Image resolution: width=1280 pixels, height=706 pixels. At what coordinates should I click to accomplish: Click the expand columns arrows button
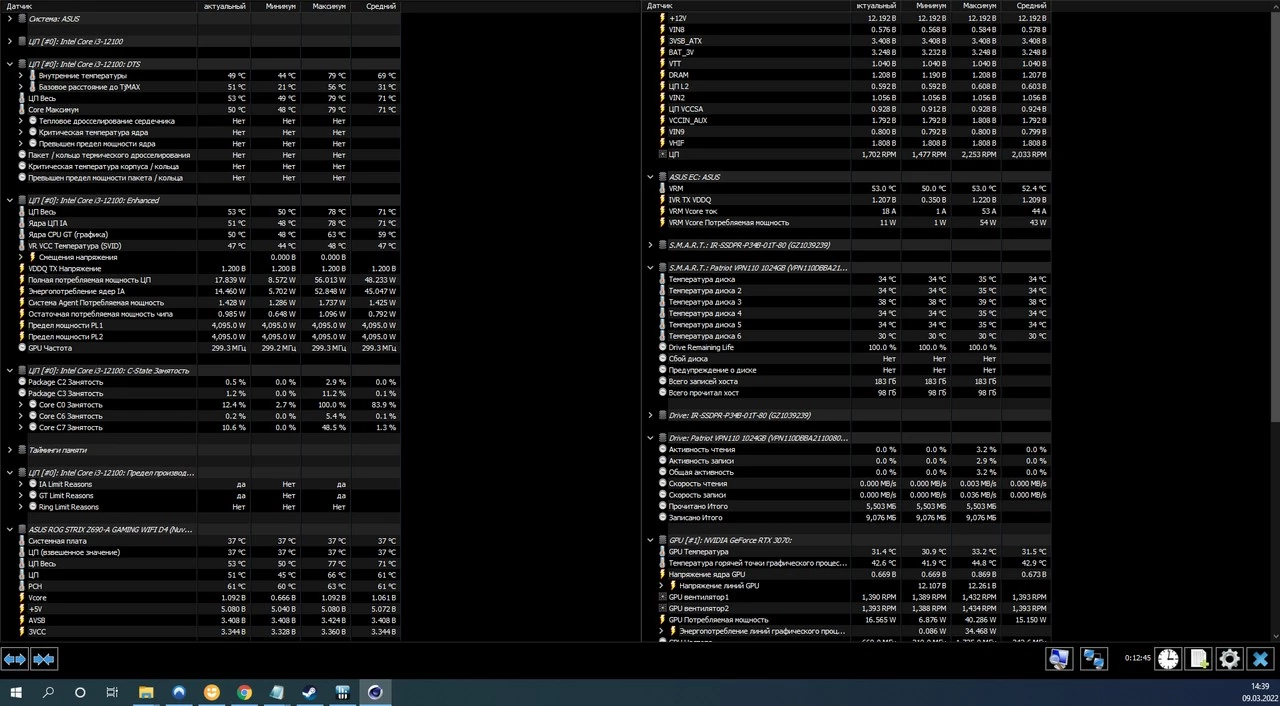(14, 659)
